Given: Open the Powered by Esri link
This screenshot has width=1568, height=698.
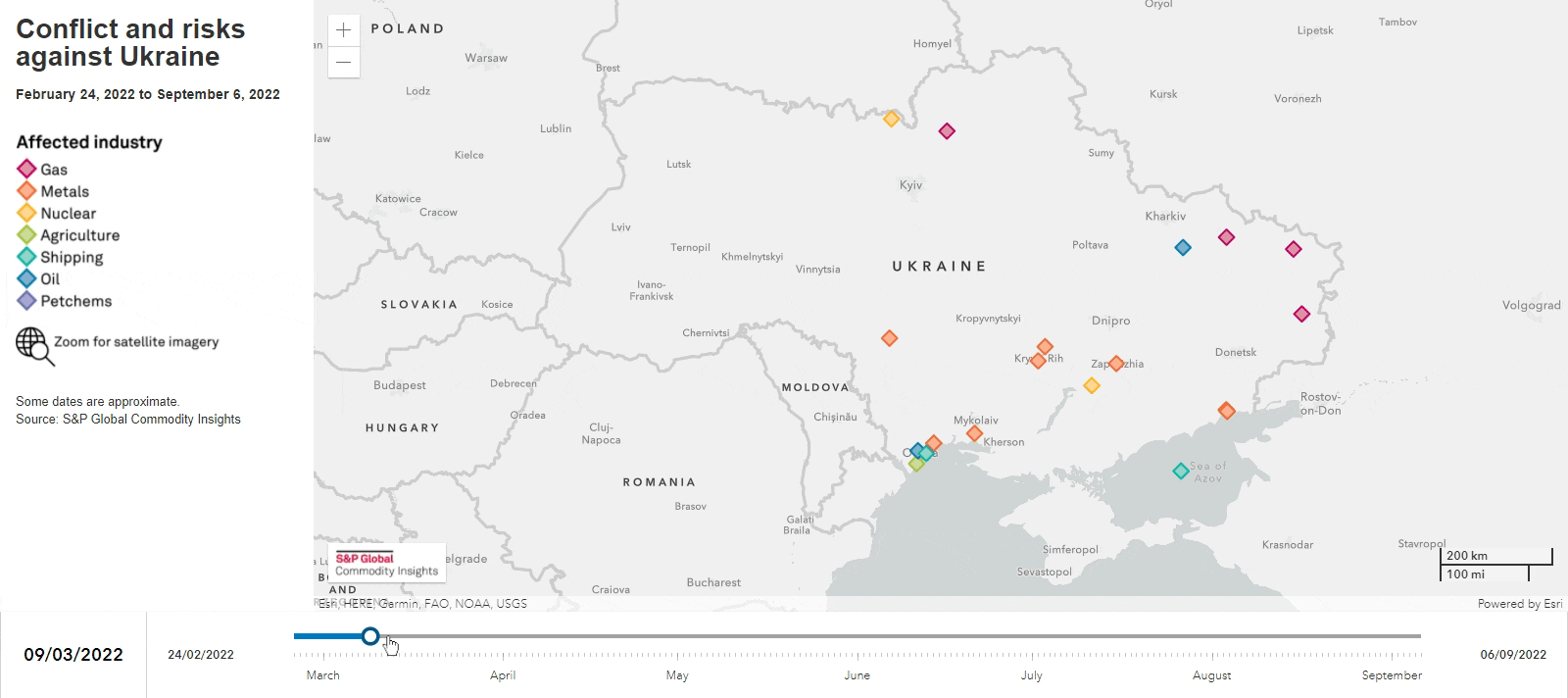Looking at the screenshot, I should [x=1519, y=604].
